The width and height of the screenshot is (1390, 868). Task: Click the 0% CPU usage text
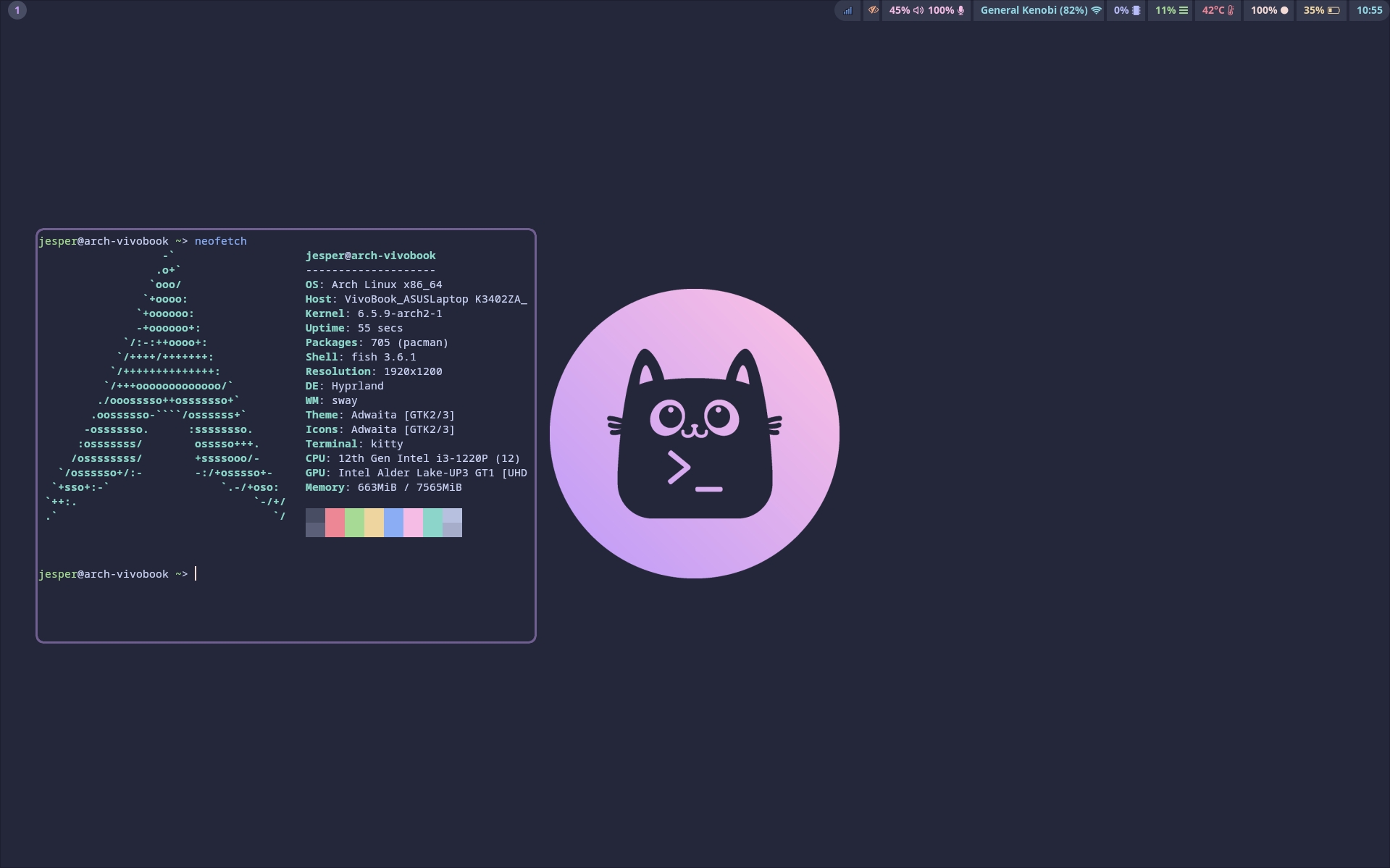click(x=1121, y=10)
